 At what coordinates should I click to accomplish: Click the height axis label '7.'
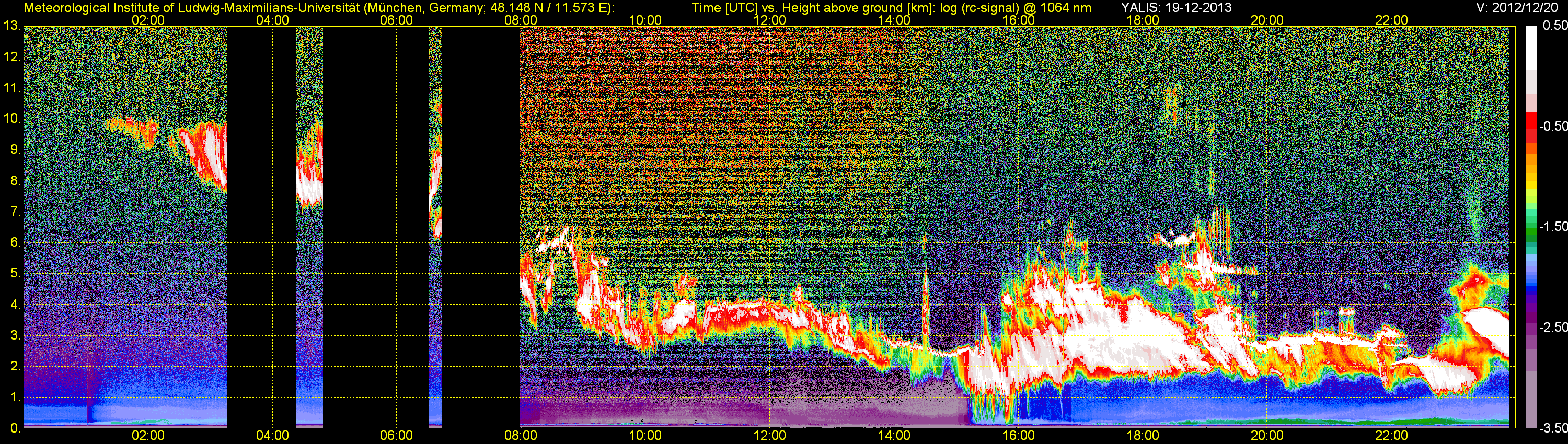pyautogui.click(x=15, y=212)
